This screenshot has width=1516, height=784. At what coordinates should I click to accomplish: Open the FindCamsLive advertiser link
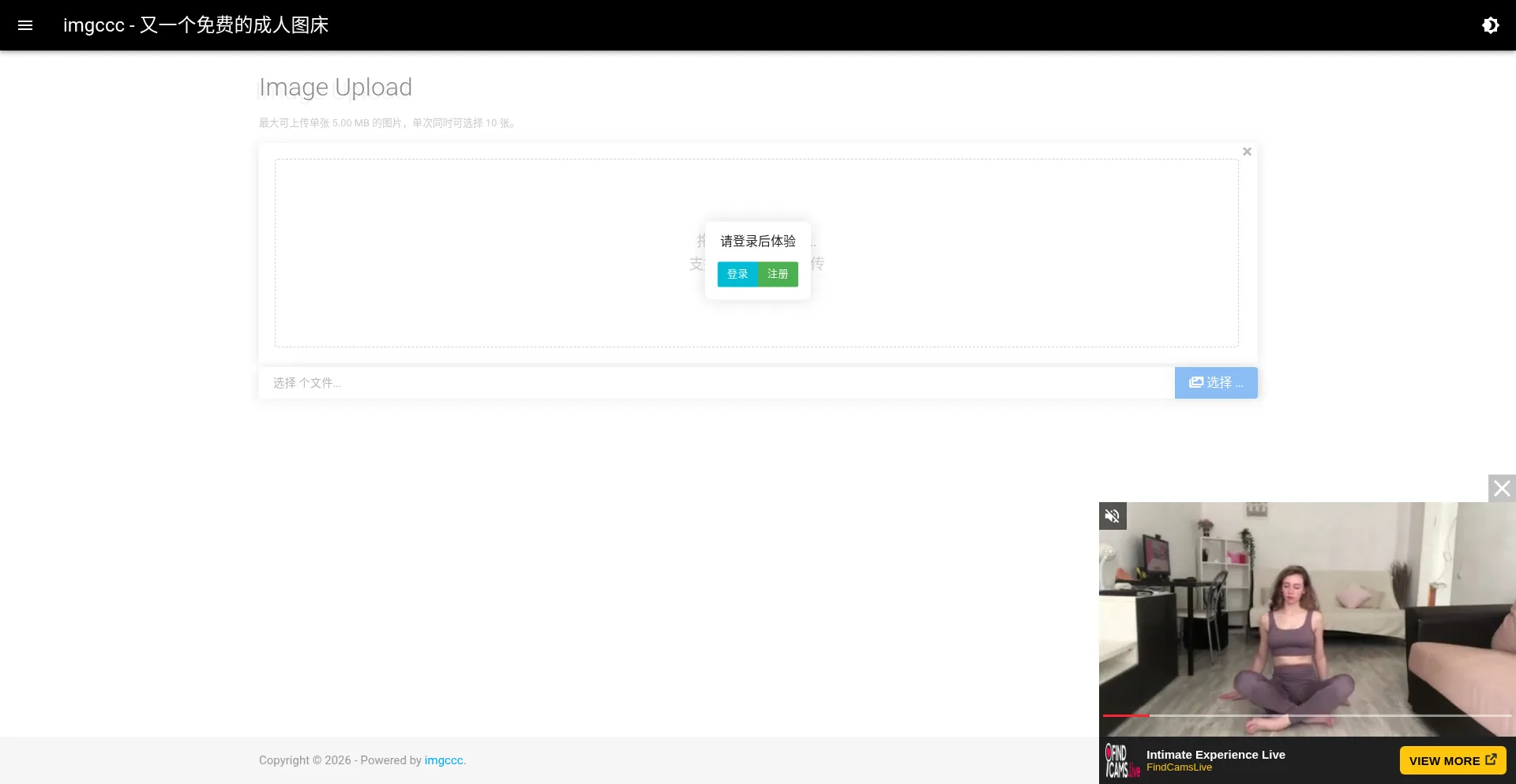pos(1179,767)
